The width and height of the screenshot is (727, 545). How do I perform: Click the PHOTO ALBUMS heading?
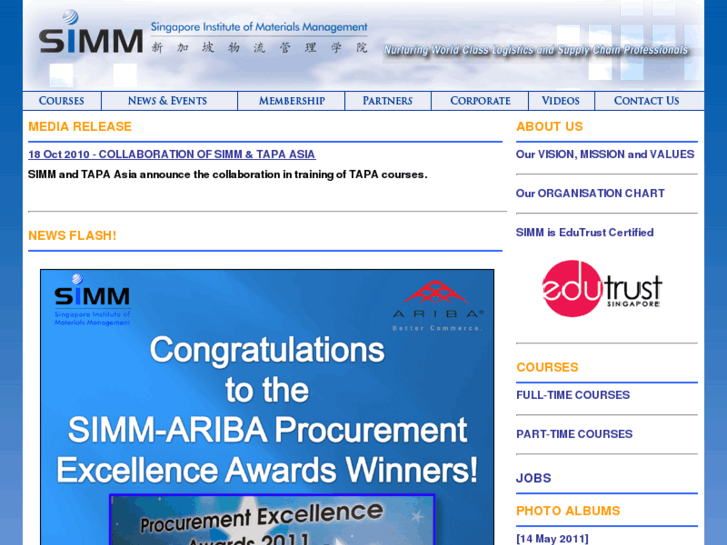coord(568,511)
